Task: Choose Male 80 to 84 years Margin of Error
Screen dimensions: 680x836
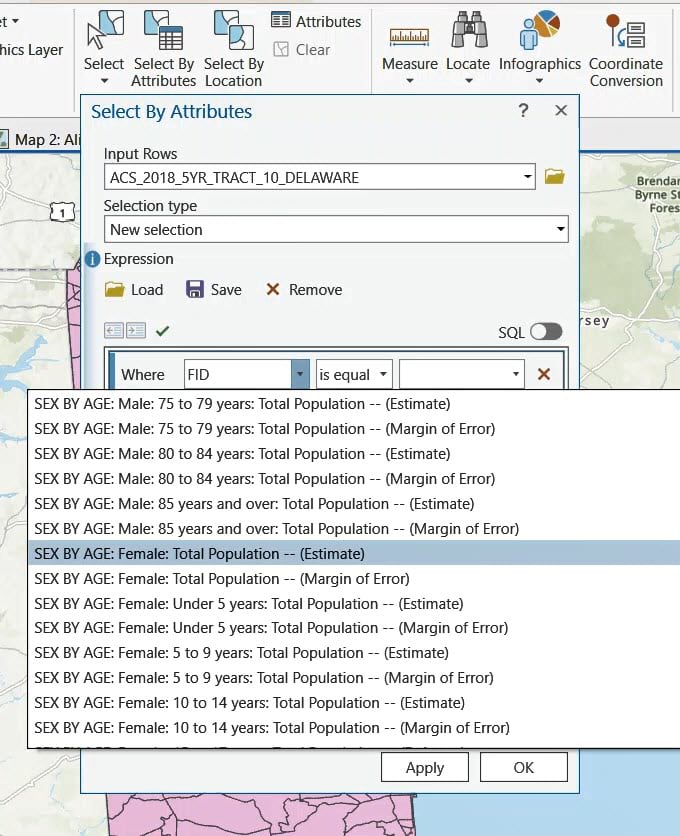Action: (x=354, y=479)
